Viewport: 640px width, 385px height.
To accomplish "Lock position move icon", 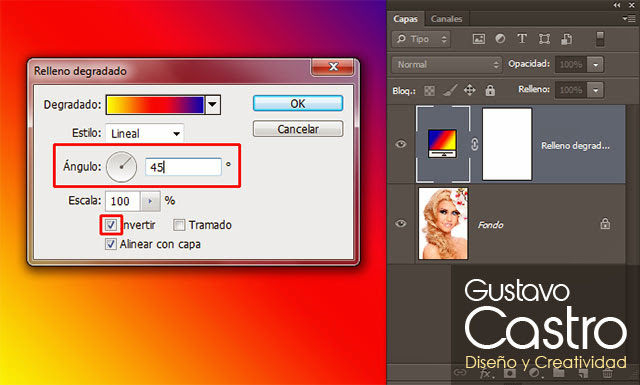I will [x=470, y=90].
